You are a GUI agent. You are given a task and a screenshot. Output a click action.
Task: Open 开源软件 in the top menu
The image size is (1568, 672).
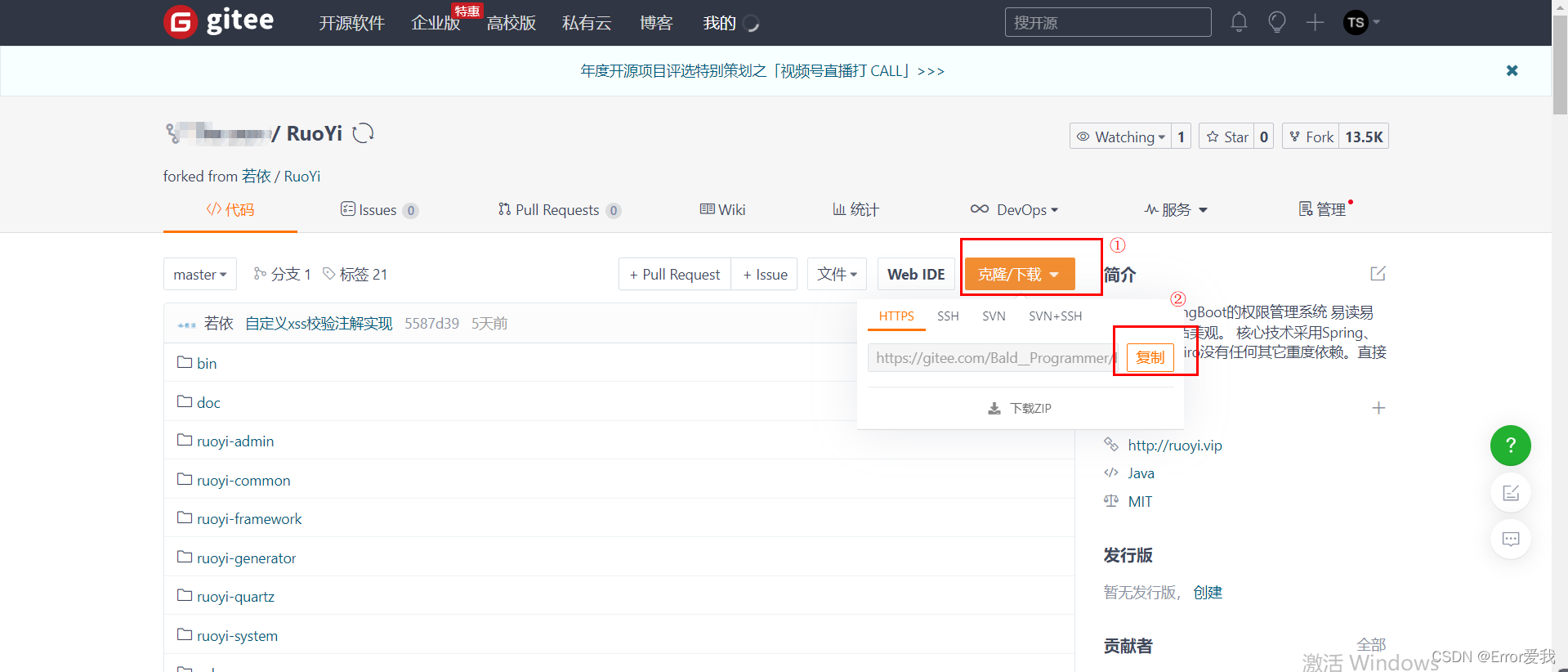[x=351, y=23]
